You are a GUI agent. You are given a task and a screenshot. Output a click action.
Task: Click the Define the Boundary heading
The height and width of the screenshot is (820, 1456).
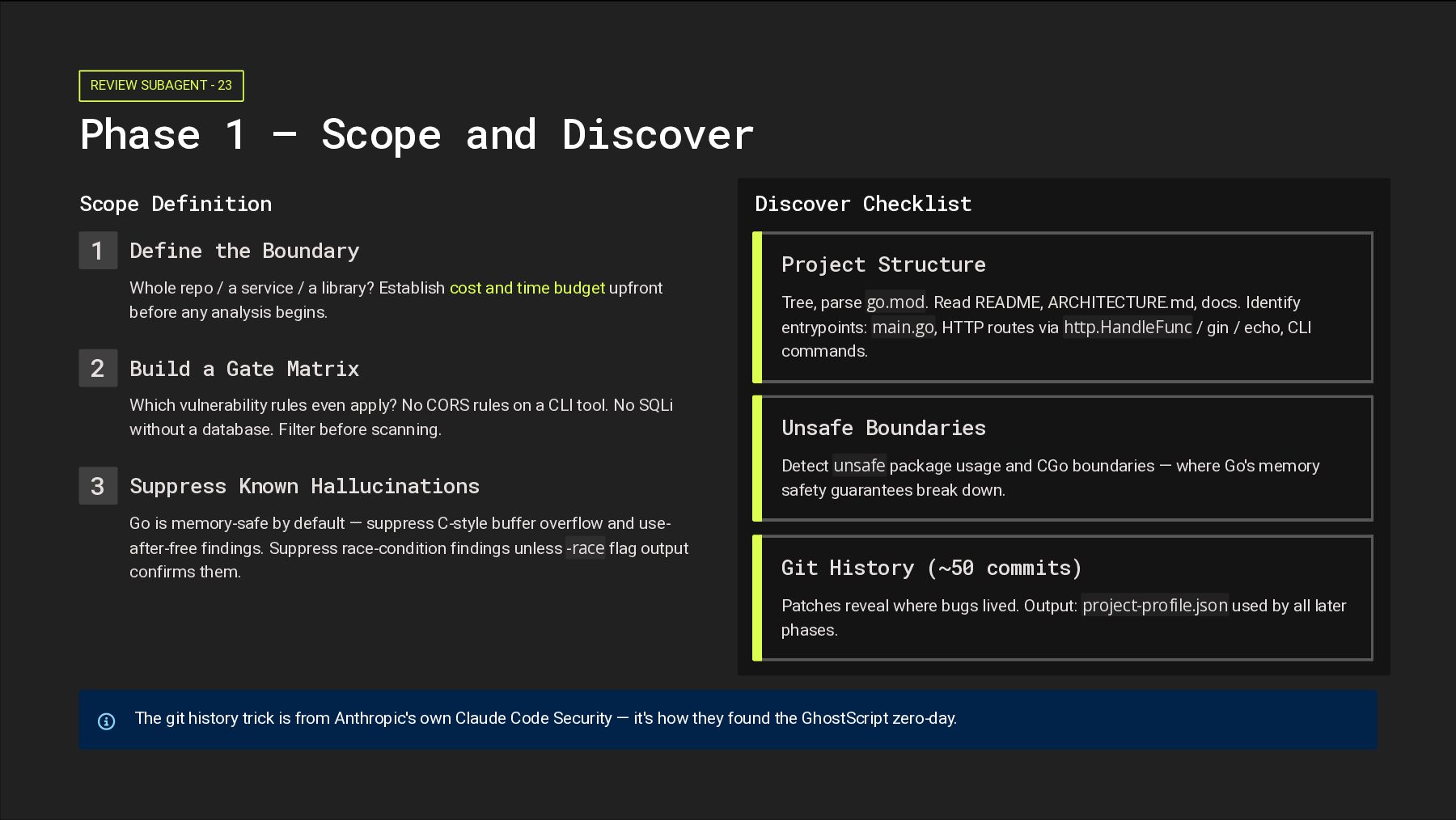244,251
